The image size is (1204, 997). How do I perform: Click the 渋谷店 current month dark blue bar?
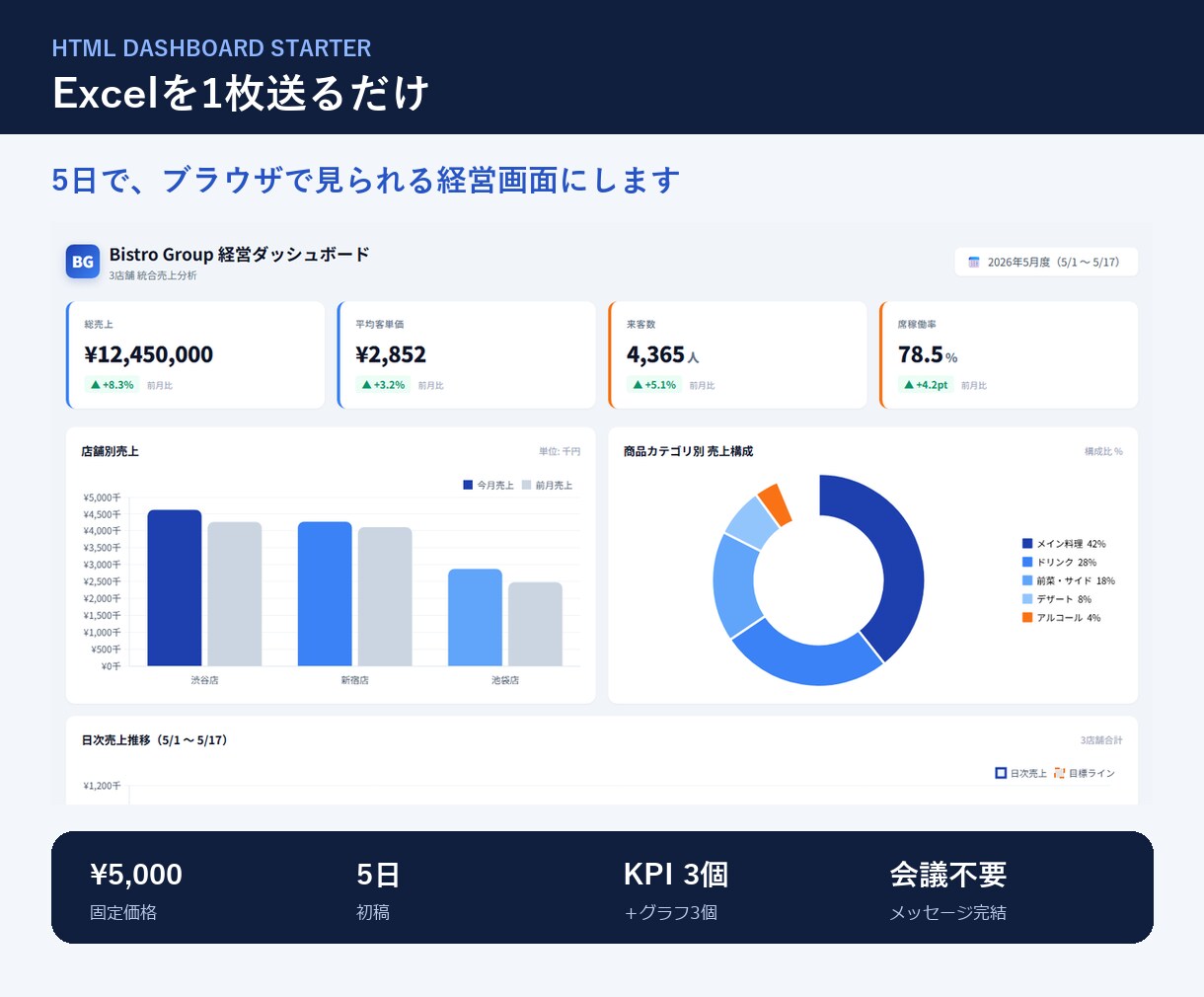pyautogui.click(x=175, y=587)
